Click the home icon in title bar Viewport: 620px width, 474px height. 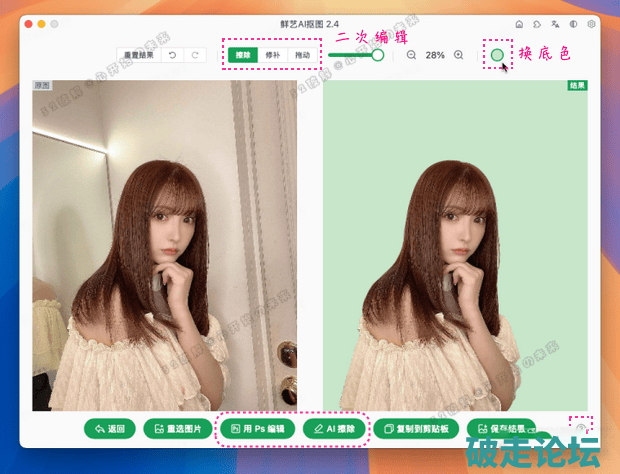coord(518,23)
